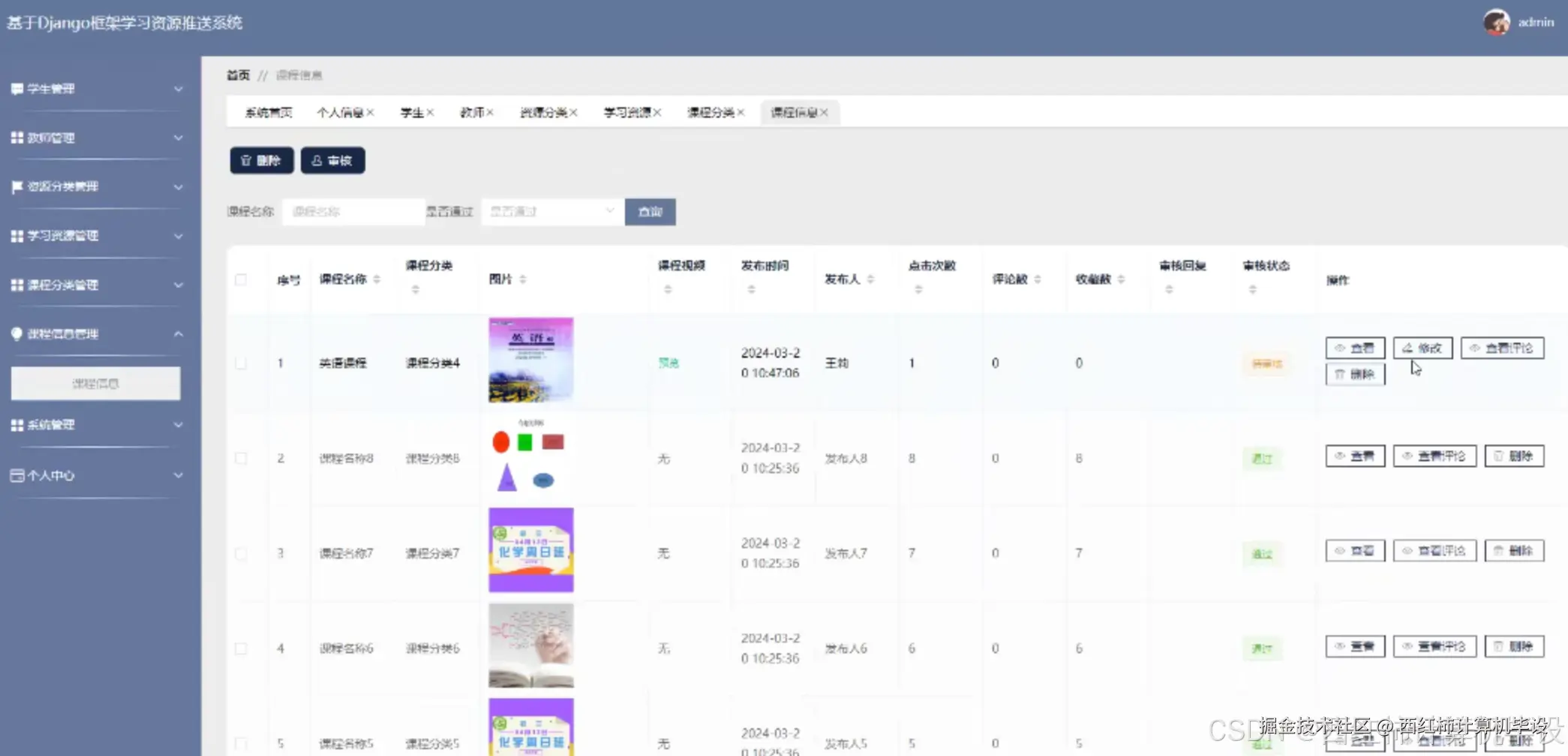The image size is (1568, 756).
Task: Click the 查询 search button
Action: (650, 211)
